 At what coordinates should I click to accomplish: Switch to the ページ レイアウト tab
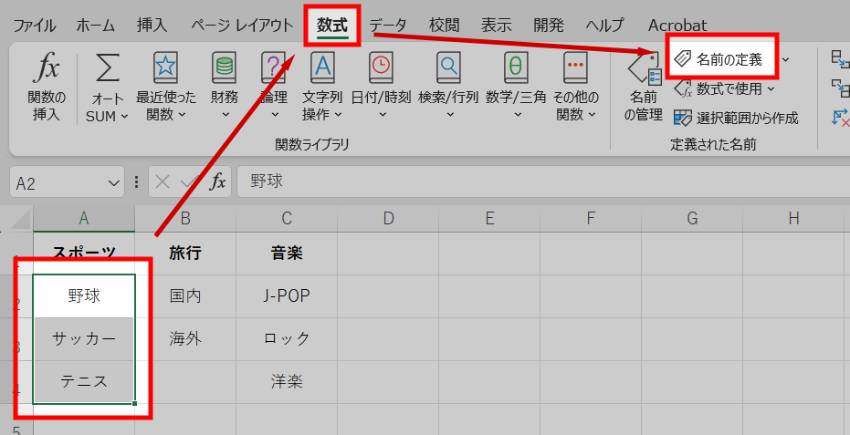click(242, 25)
